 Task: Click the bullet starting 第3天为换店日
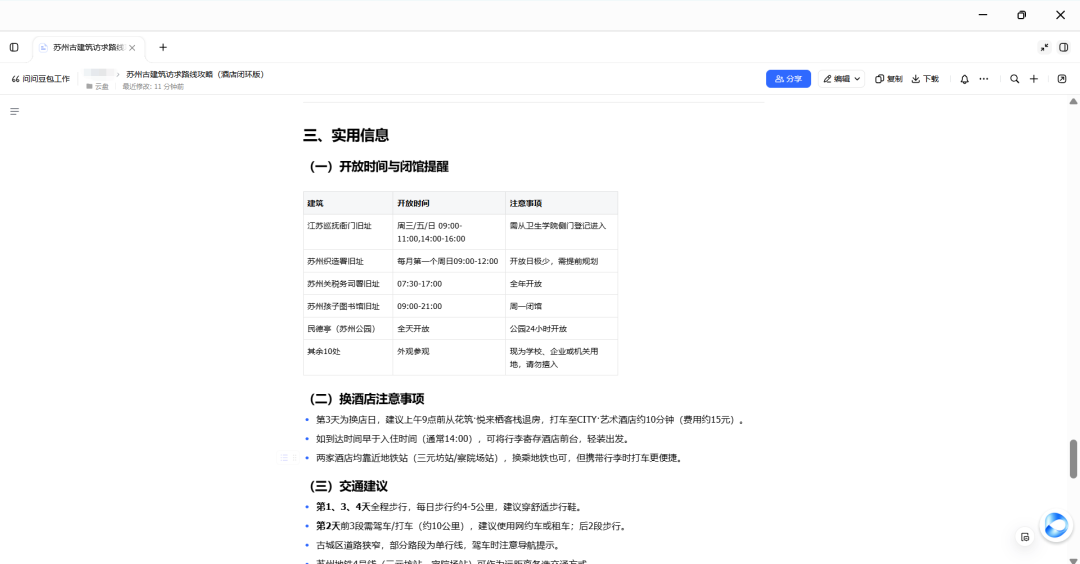coord(530,420)
